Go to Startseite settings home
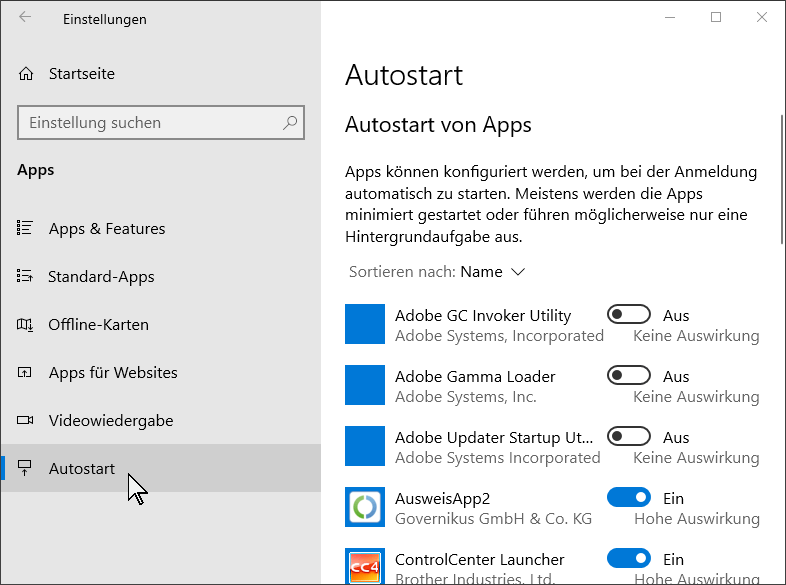 click(x=161, y=74)
